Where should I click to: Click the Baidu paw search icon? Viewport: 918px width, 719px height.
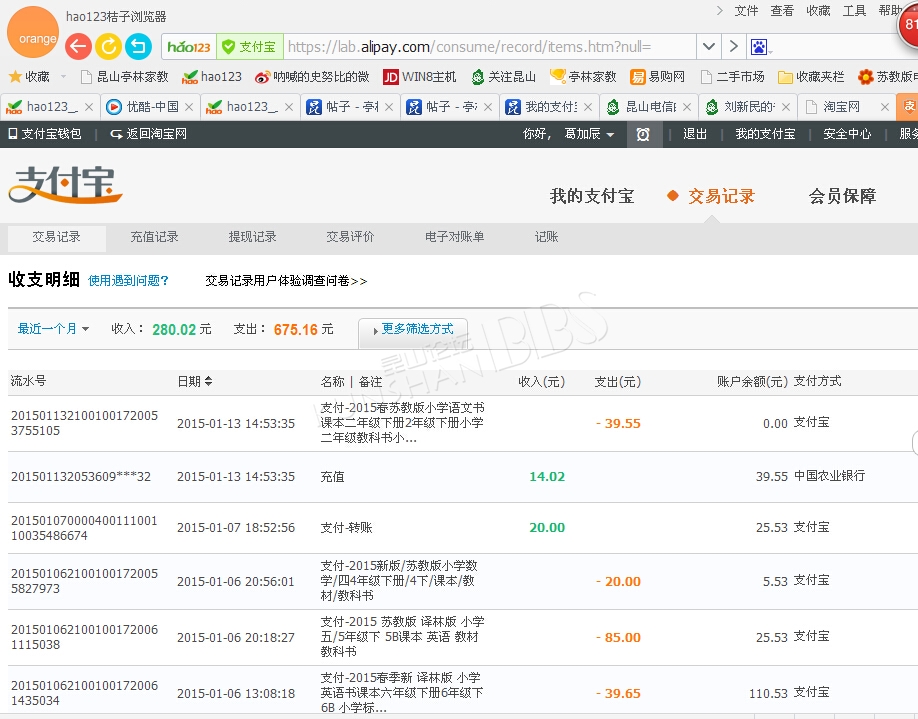point(760,47)
